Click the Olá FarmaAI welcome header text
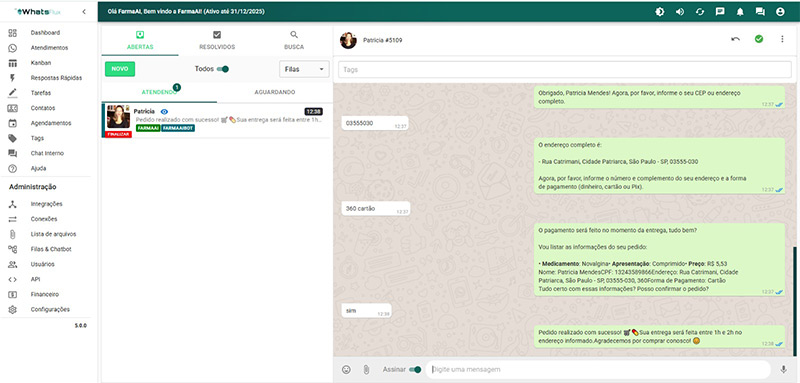Image resolution: width=800 pixels, height=383 pixels. (x=186, y=11)
